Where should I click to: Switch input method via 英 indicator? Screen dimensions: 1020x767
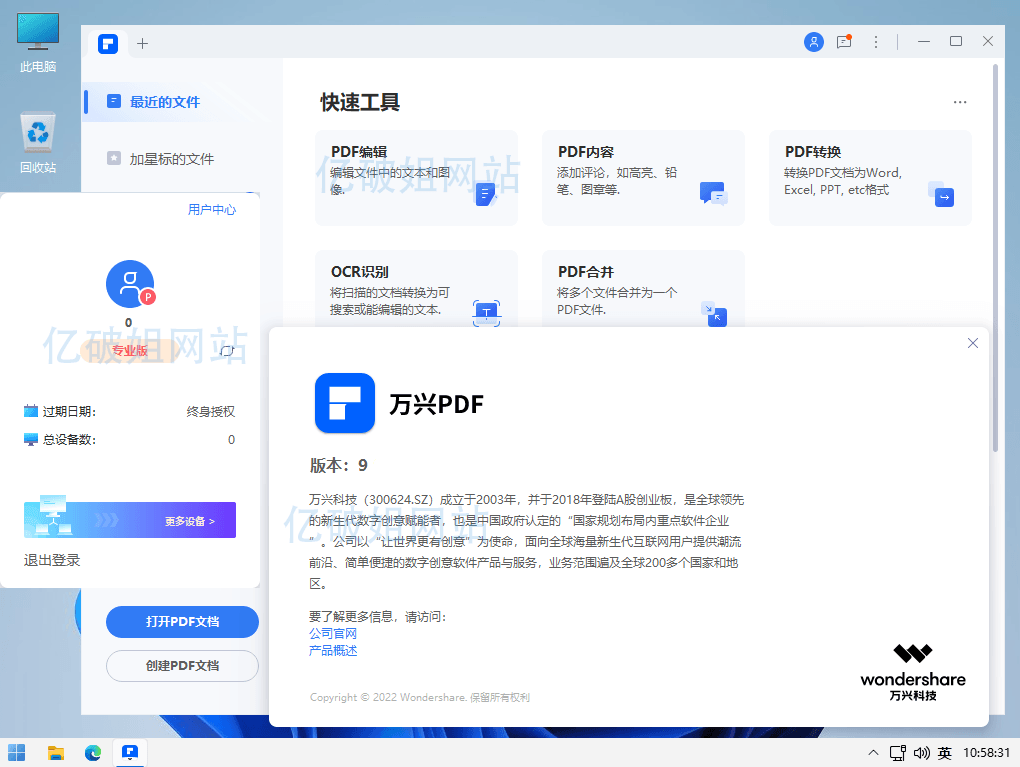point(945,753)
